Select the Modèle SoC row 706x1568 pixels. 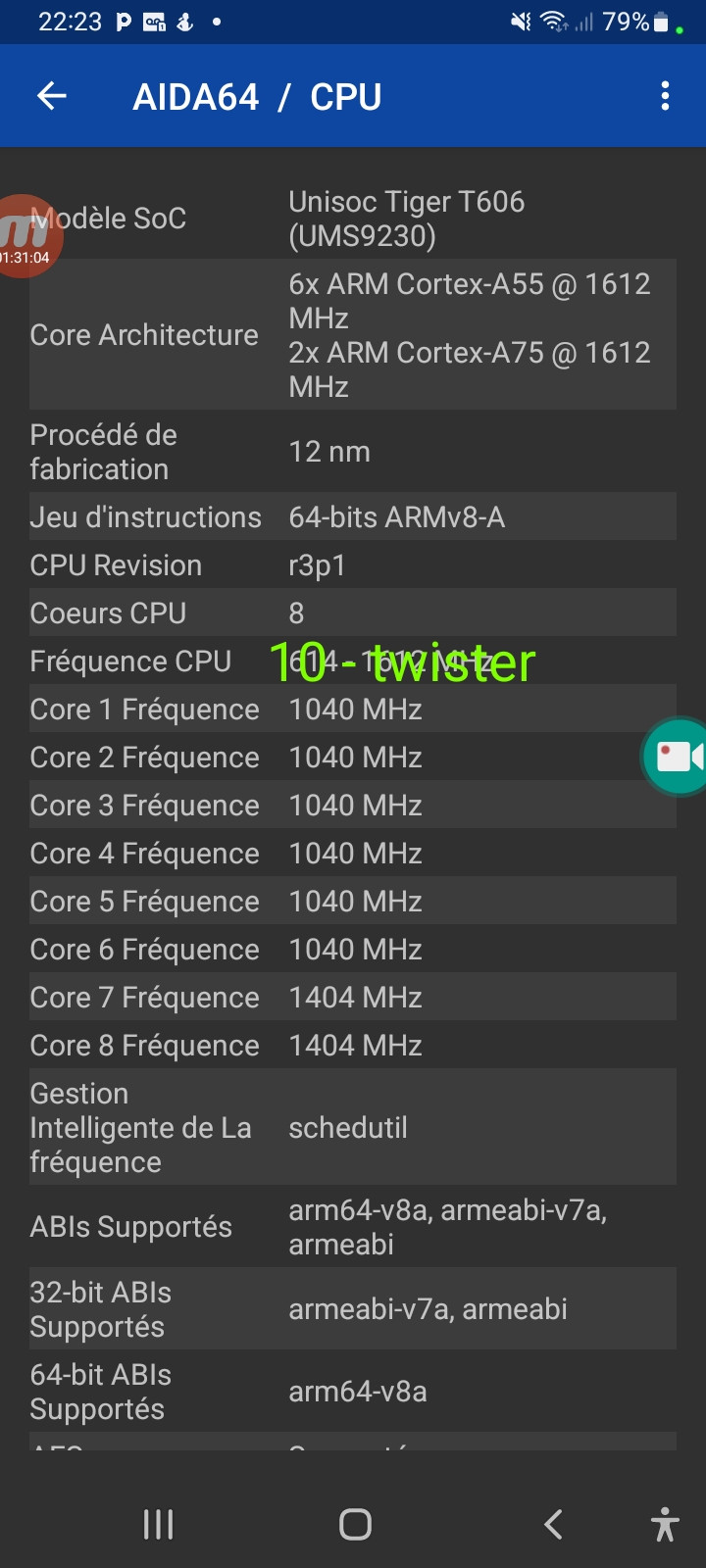[x=353, y=219]
